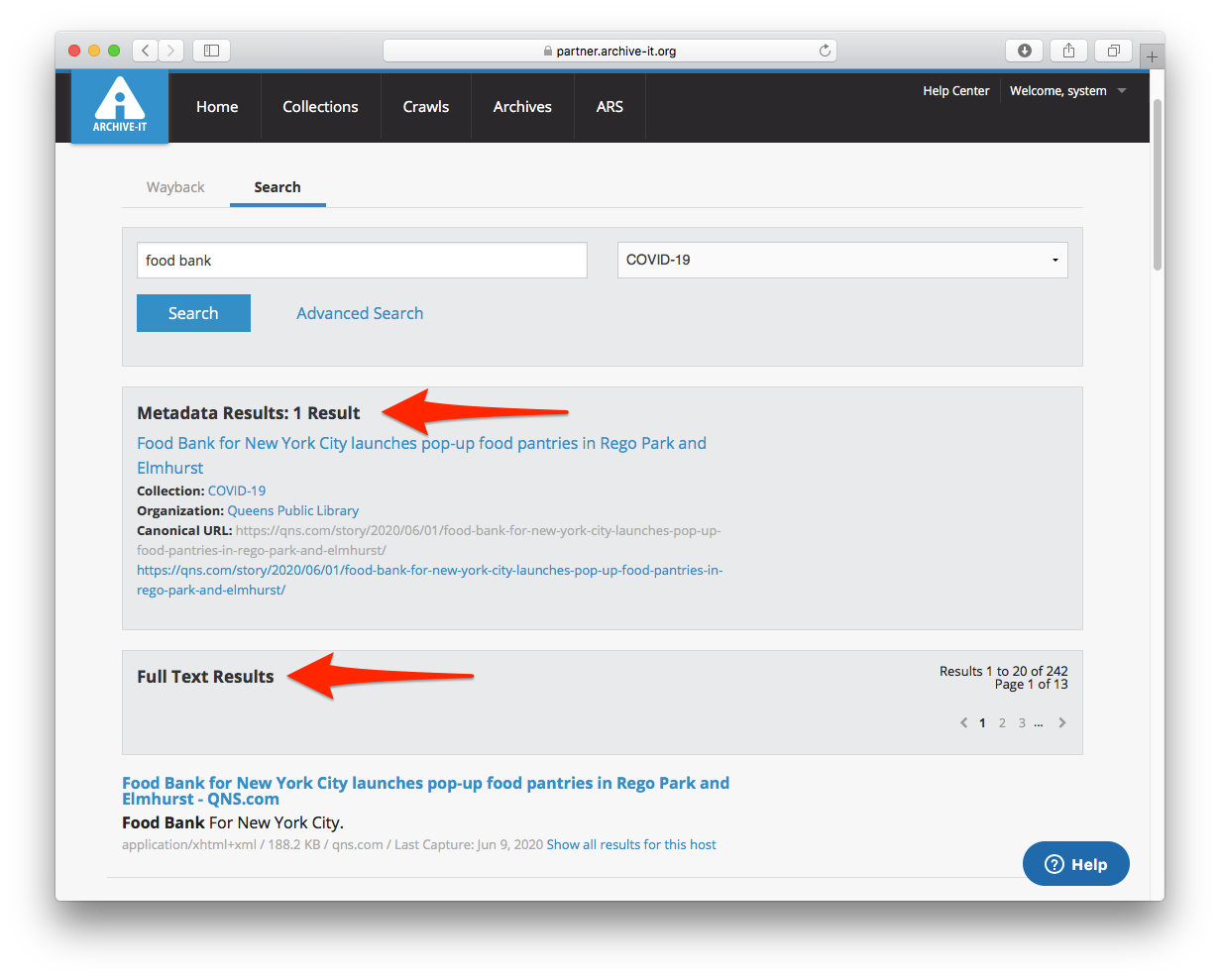Open a new tab with plus button
The image size is (1220, 980).
tap(1152, 57)
